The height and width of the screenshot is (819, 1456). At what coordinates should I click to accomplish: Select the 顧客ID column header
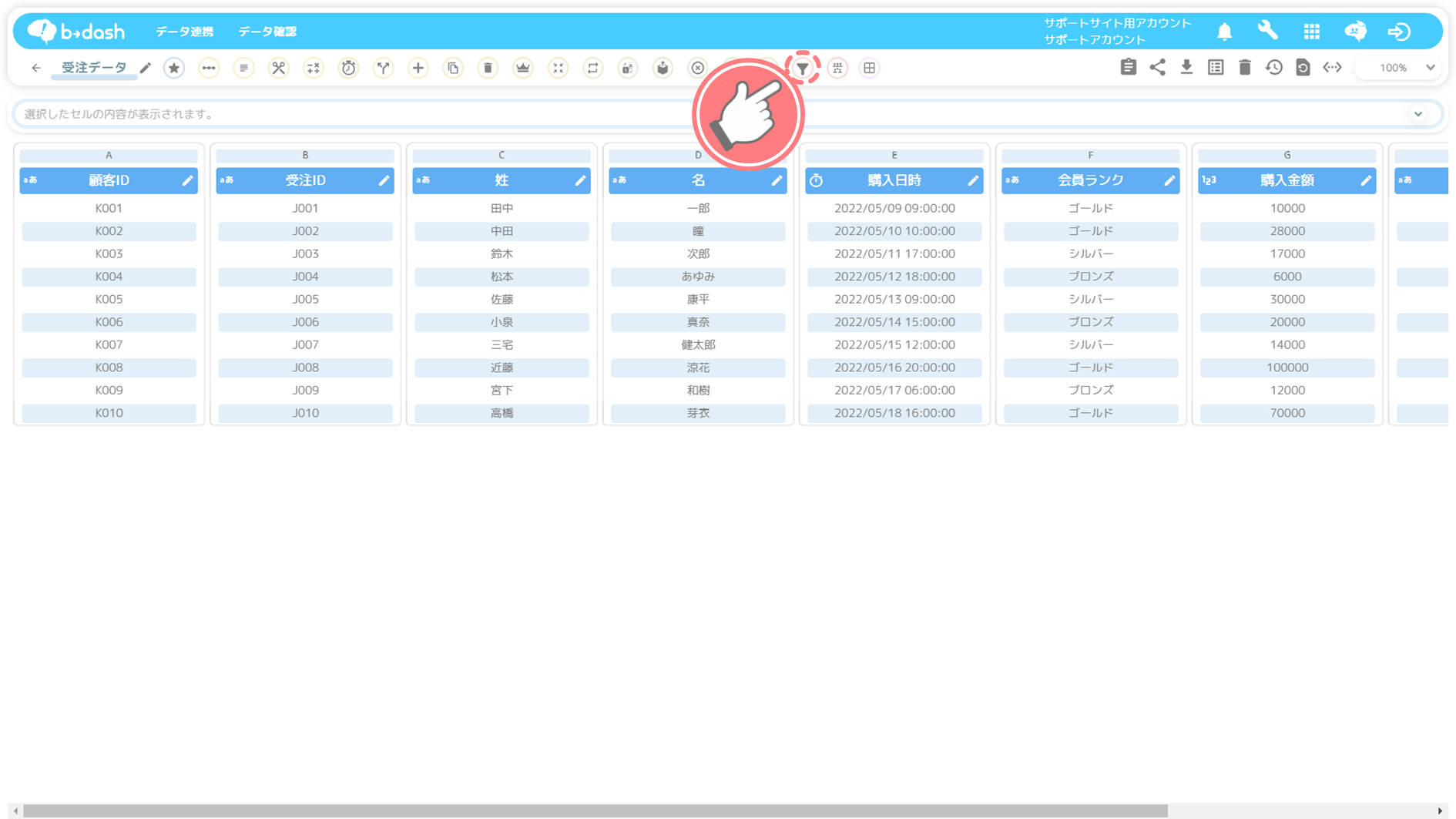click(x=109, y=180)
